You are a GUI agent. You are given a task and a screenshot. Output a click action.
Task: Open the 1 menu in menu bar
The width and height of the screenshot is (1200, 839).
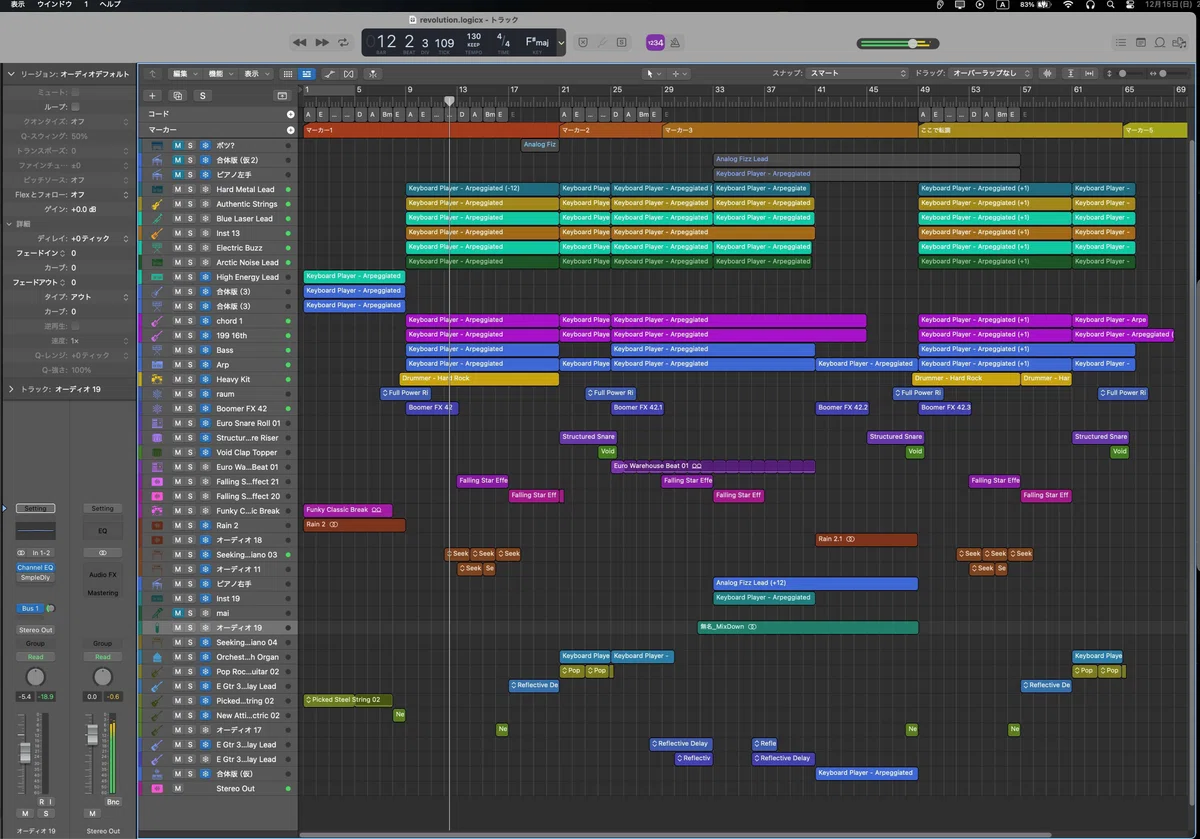tap(88, 5)
